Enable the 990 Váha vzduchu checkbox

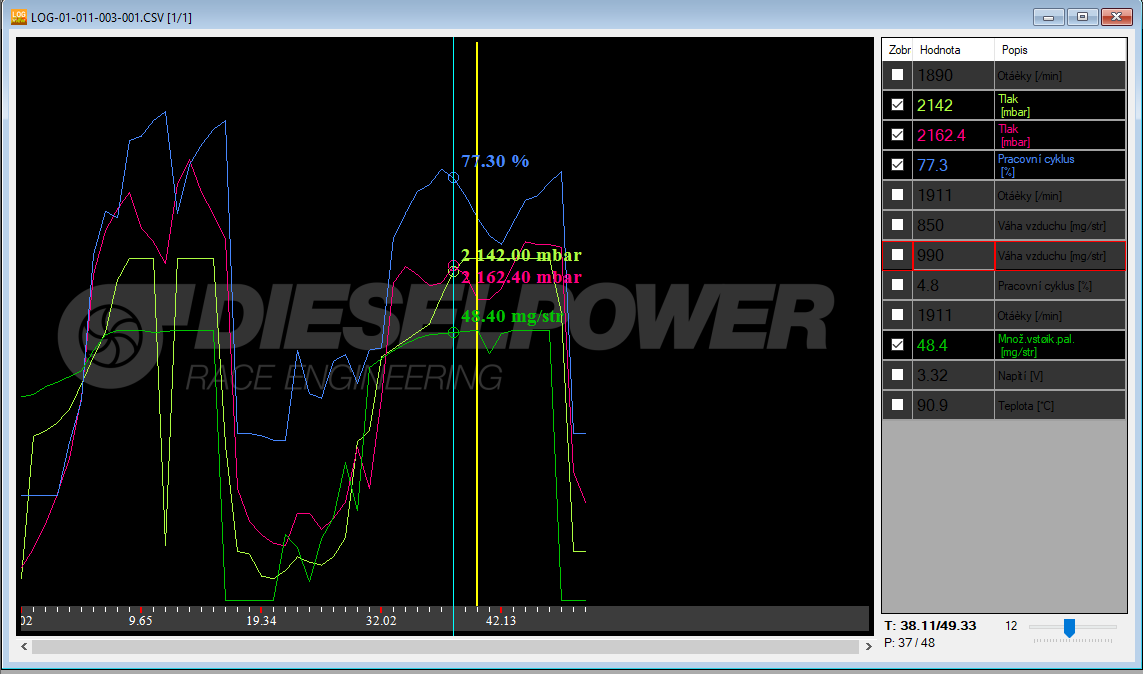coord(897,255)
